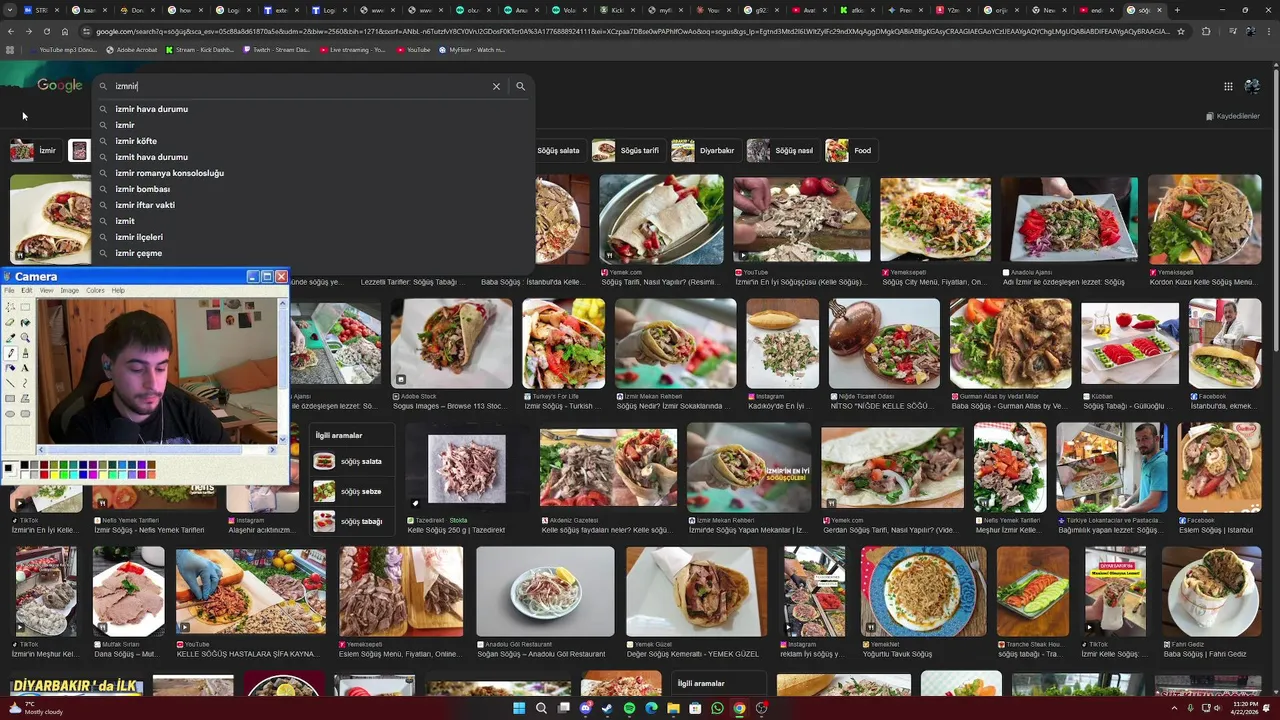The width and height of the screenshot is (1280, 720).
Task: Open the Google apps grid icon
Action: (x=1228, y=86)
